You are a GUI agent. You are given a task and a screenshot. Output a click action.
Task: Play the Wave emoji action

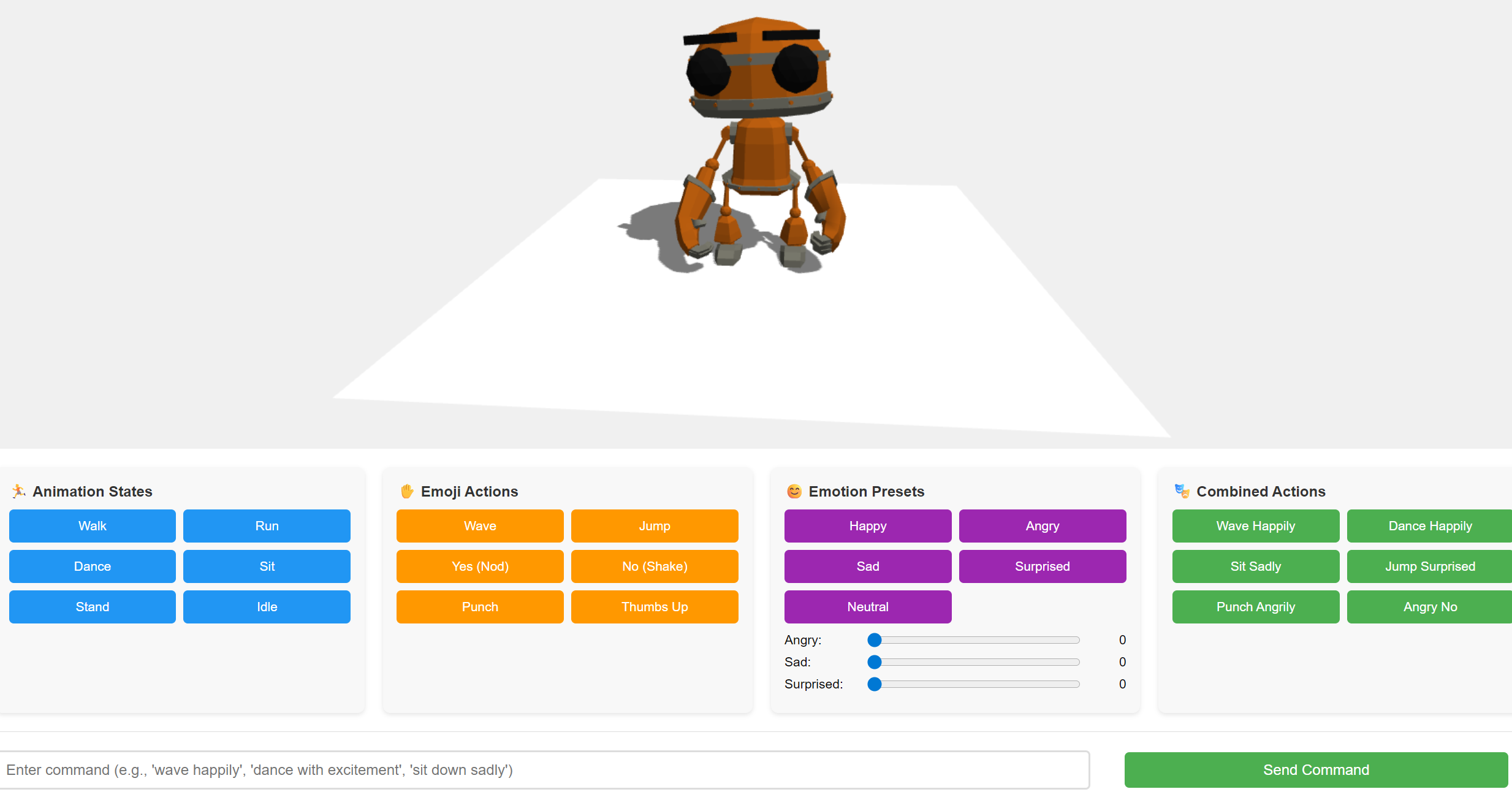[x=480, y=525]
